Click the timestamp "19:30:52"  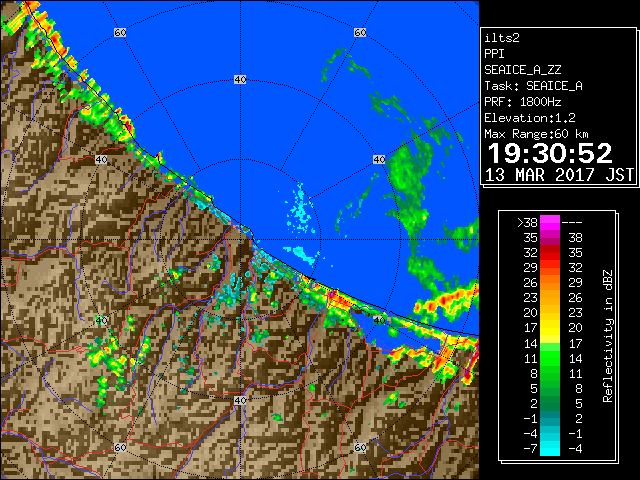[x=550, y=153]
